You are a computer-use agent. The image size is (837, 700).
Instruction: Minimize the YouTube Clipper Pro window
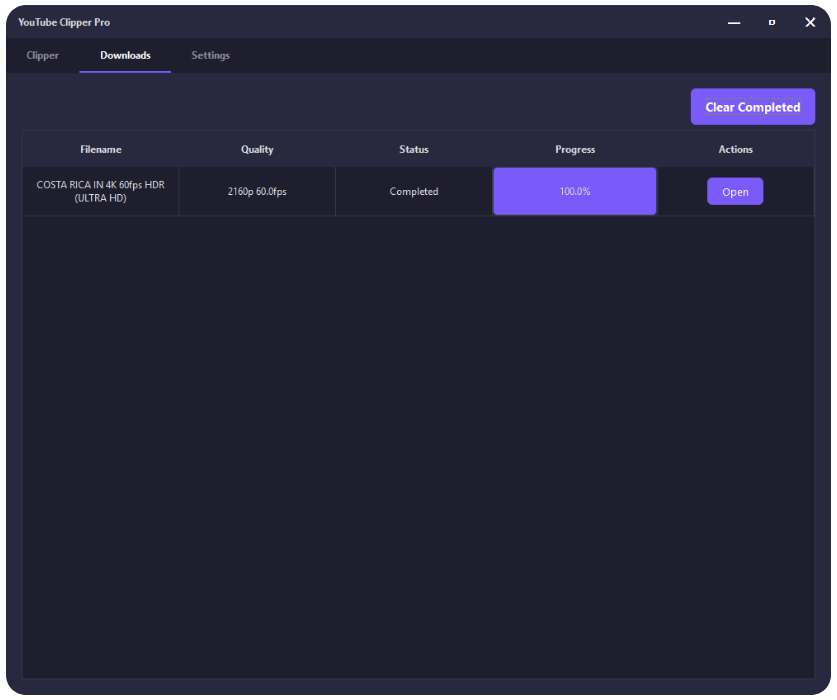pyautogui.click(x=734, y=22)
